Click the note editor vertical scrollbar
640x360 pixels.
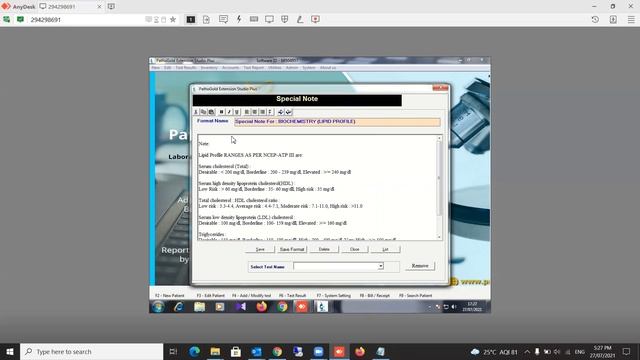439,187
